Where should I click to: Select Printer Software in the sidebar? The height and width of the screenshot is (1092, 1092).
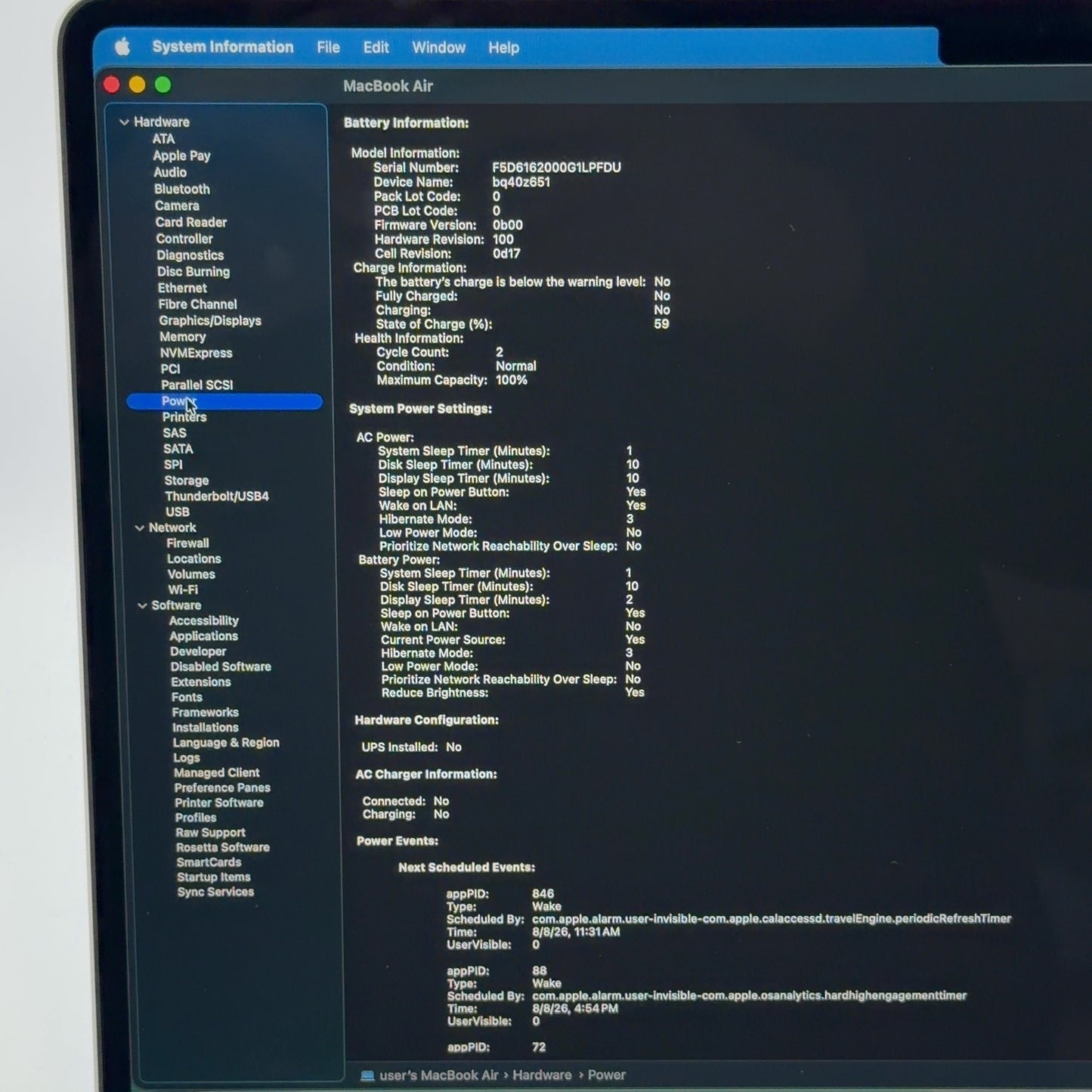219,803
